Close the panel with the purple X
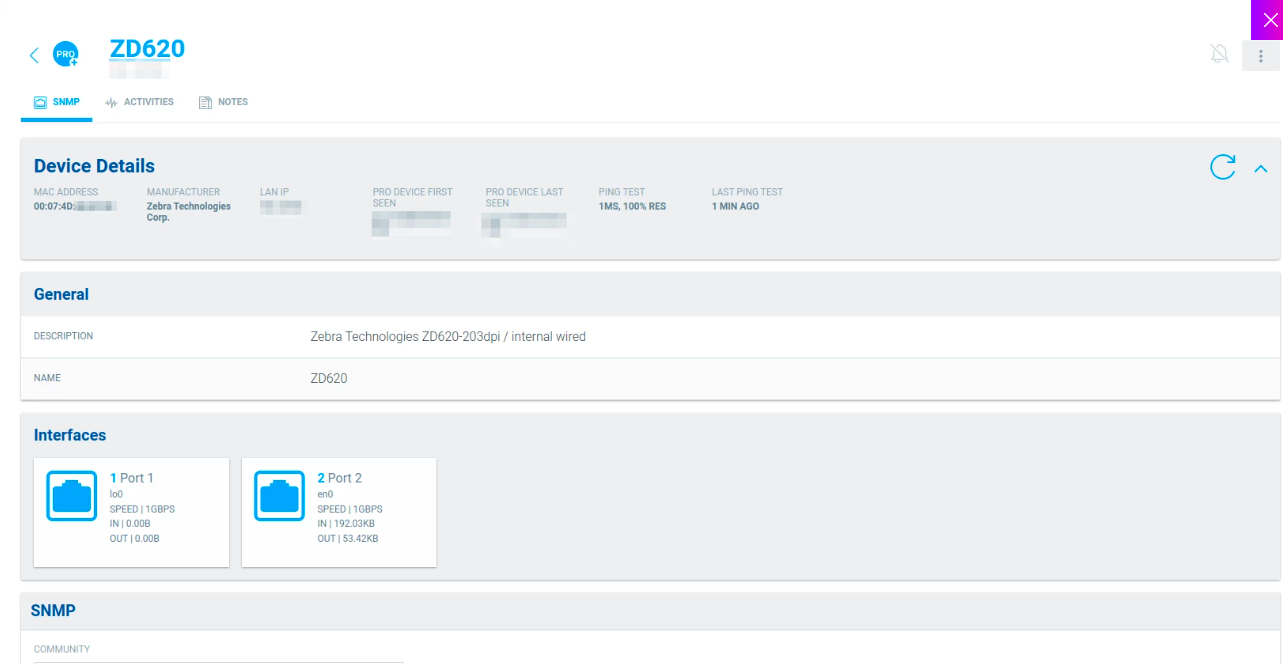The width and height of the screenshot is (1283, 664). pos(1269,20)
